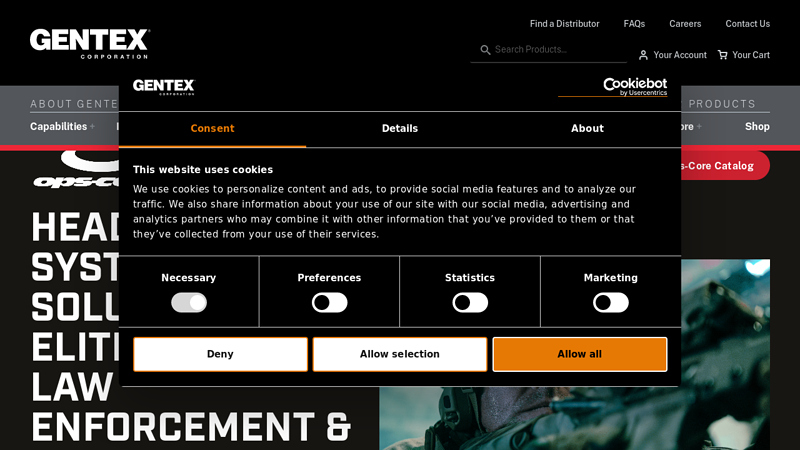This screenshot has width=800, height=450.
Task: Confirm choices with Allow selection
Action: tap(399, 354)
